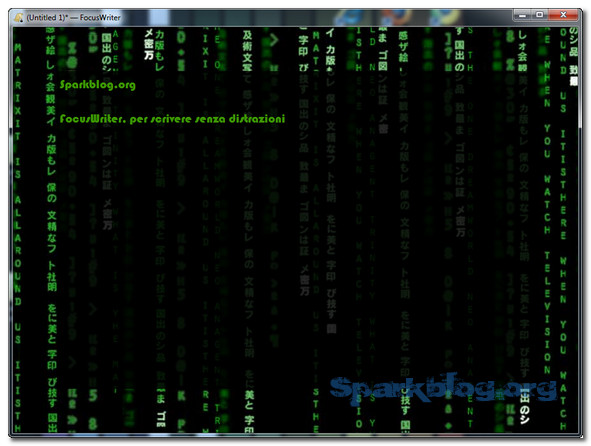Click the blurred Chrome icon behind title bar

(x=445, y=18)
